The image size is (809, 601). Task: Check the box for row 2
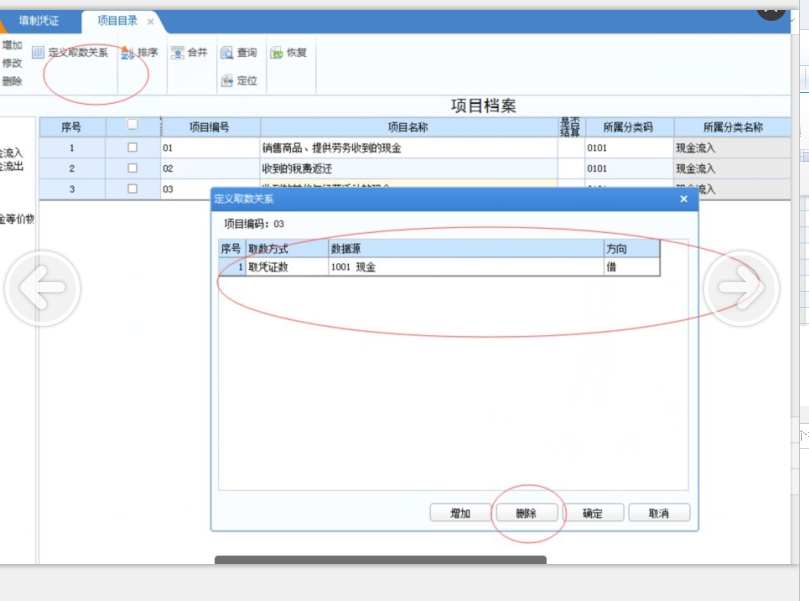[x=132, y=168]
